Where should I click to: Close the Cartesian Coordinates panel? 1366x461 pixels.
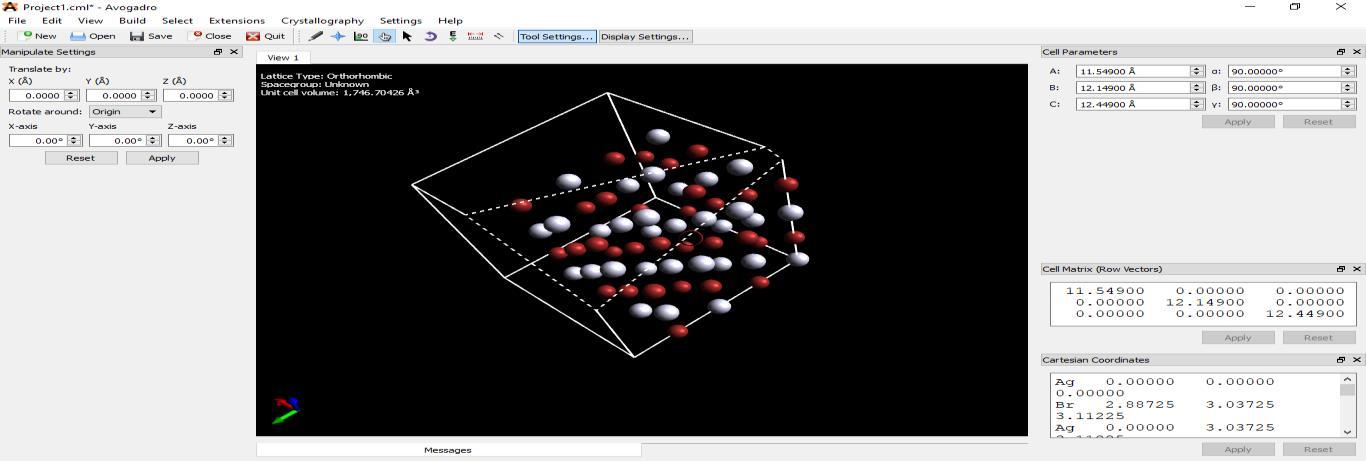[1357, 360]
